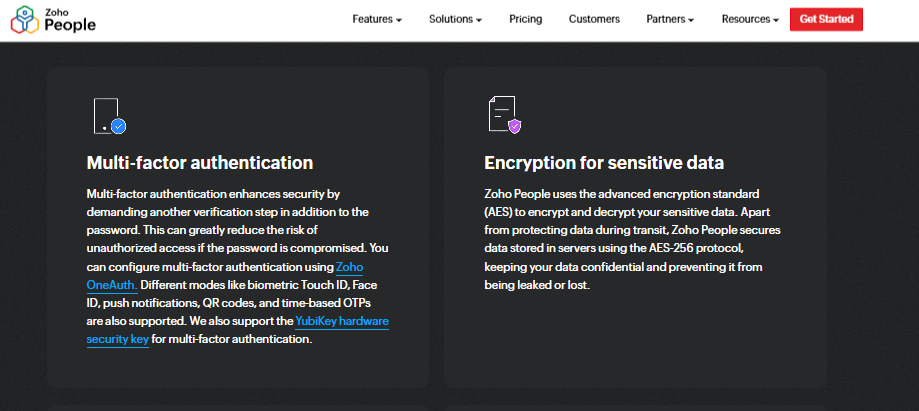Expand the Solutions dropdown menu
919x411 pixels.
(x=455, y=19)
